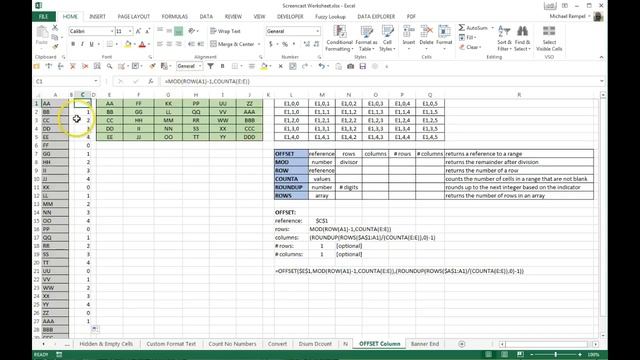Click the magnifier icon in quick toolbar

[109, 66]
